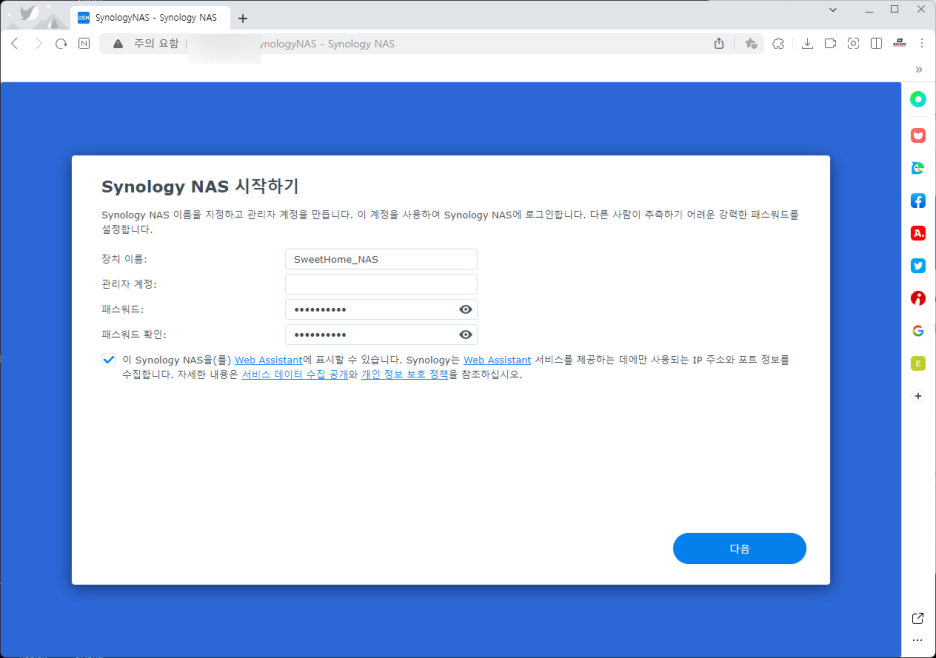Open screen recording tool icon

pos(830,44)
